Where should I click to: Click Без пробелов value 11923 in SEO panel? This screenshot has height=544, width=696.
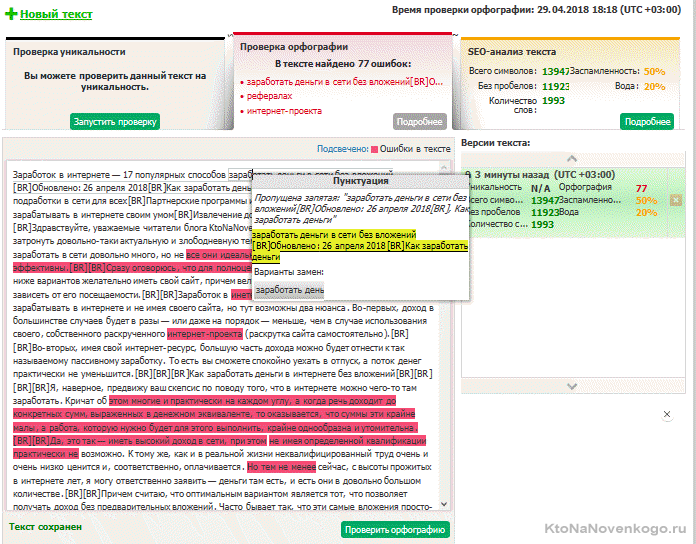555,86
